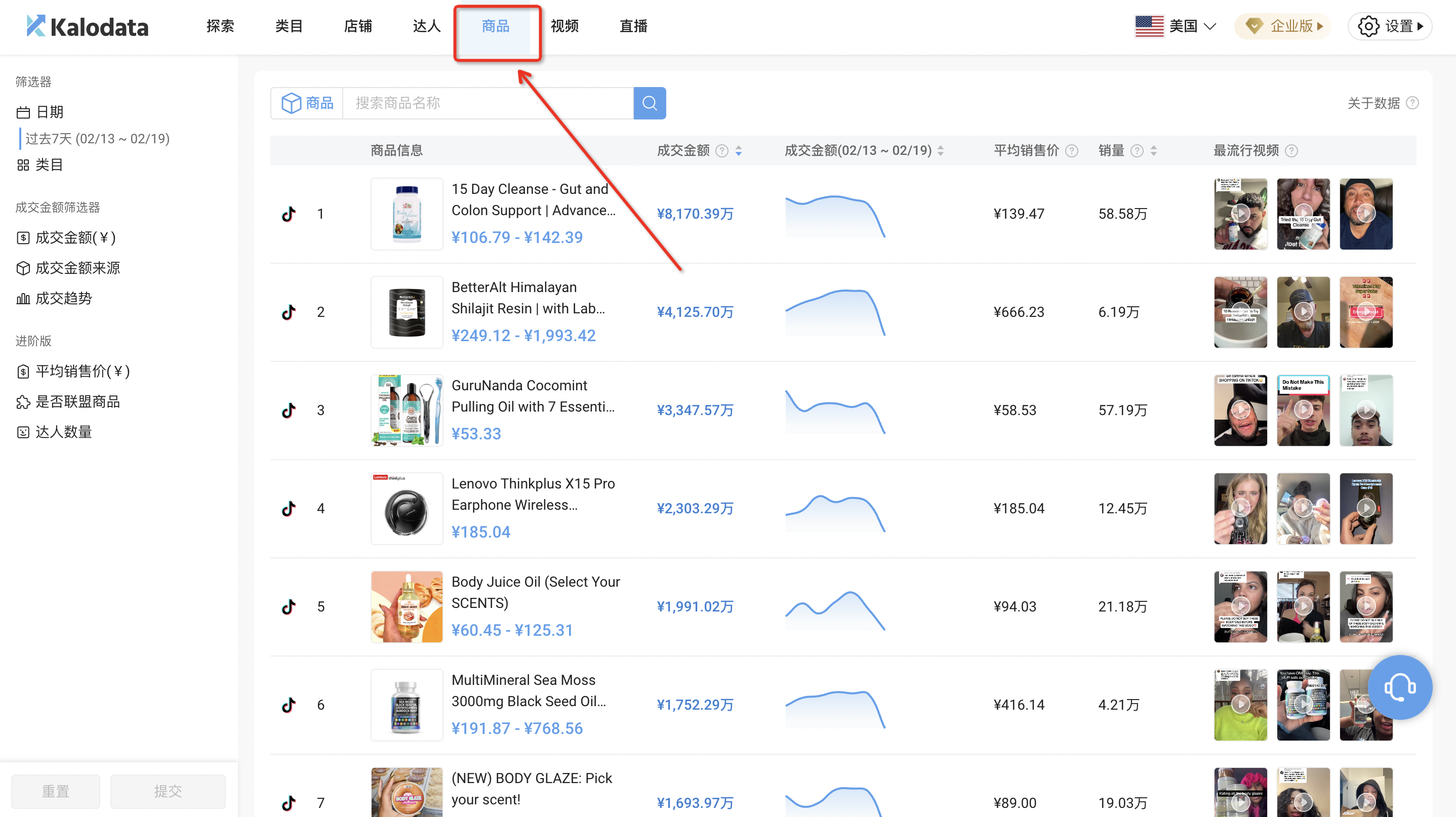
Task: Play third video of Body Juice Oil
Action: (1366, 607)
